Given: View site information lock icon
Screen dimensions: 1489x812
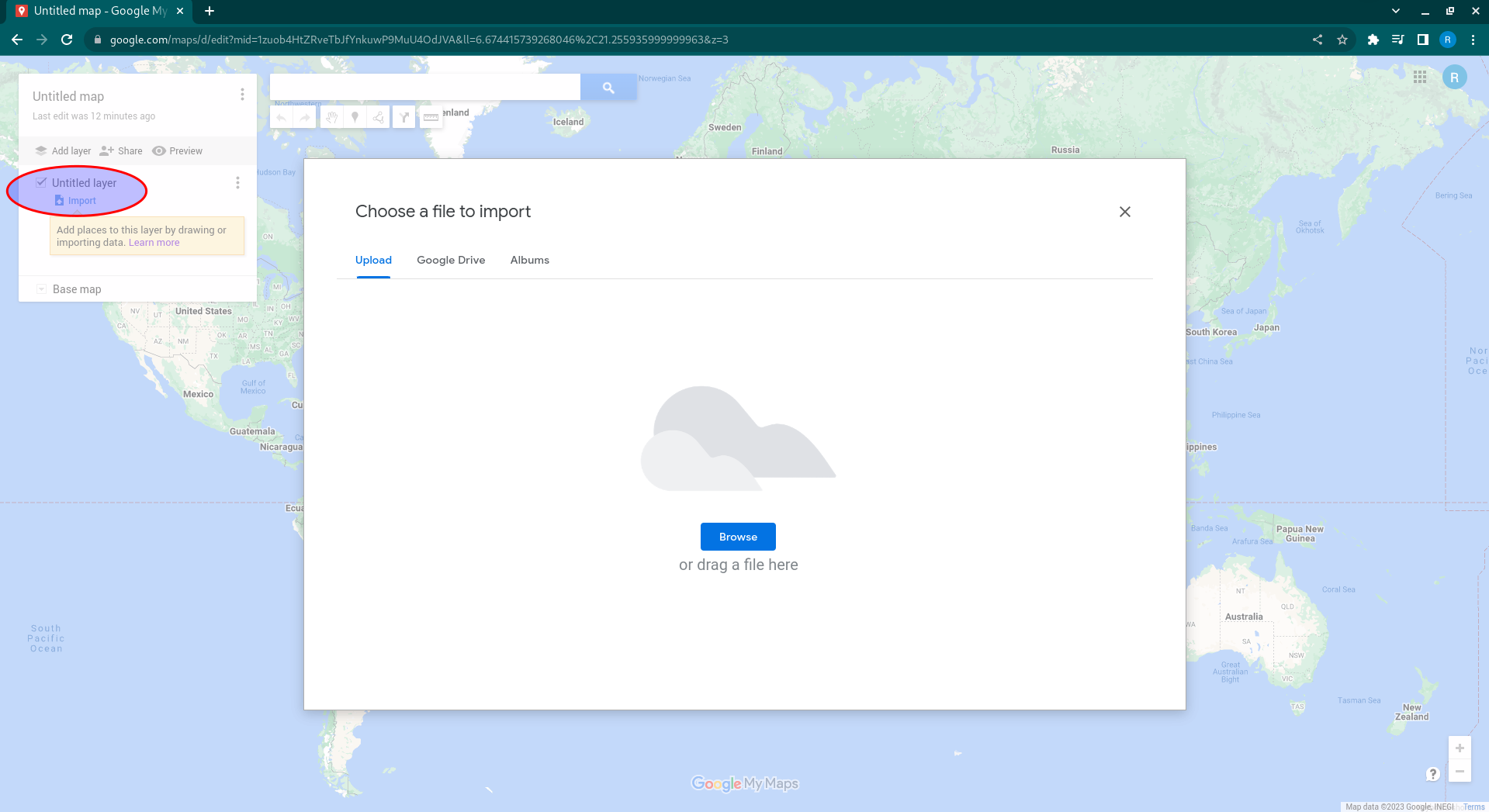Looking at the screenshot, I should point(98,40).
